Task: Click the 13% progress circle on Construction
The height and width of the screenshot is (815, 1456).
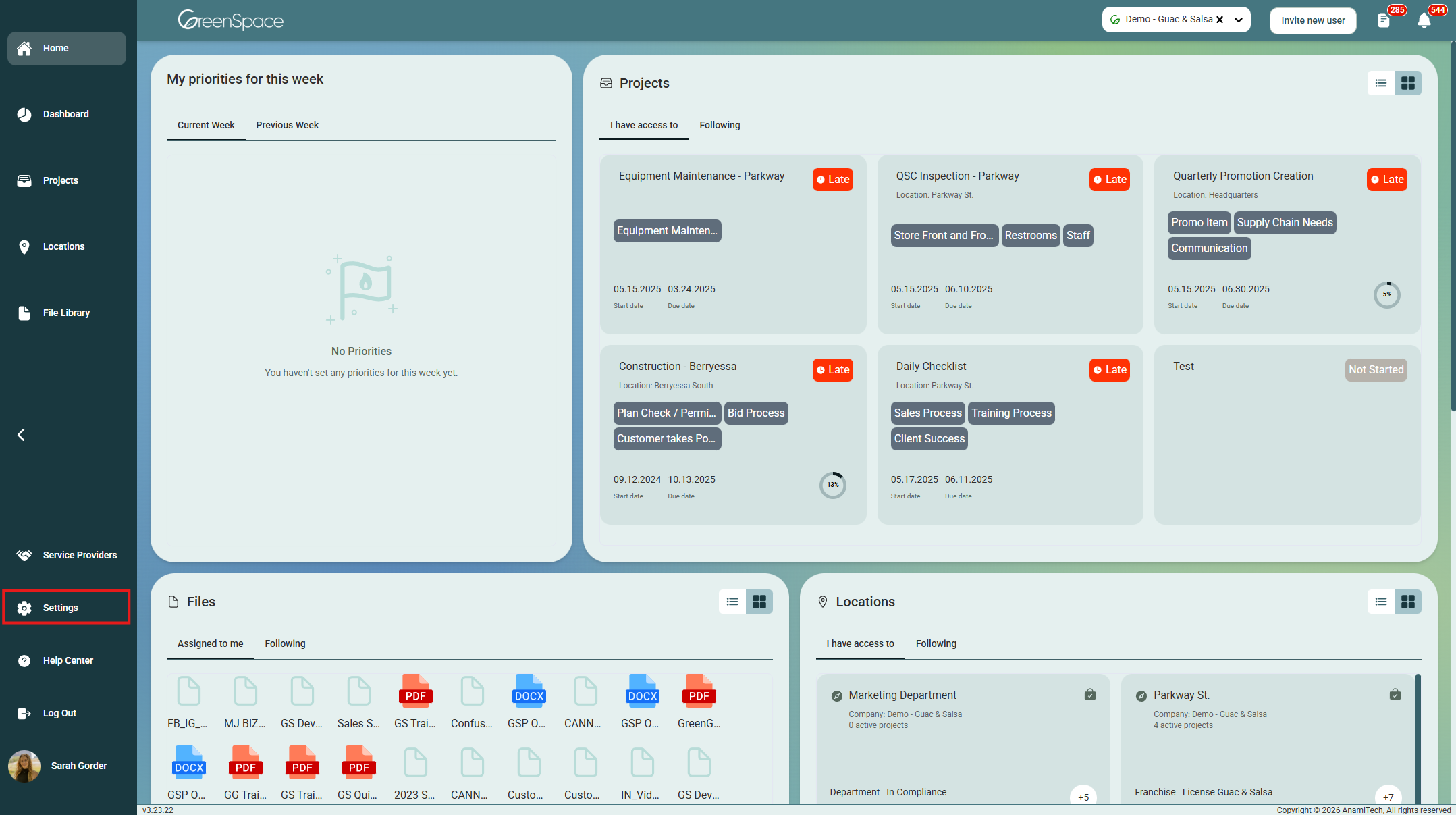Action: pos(832,485)
